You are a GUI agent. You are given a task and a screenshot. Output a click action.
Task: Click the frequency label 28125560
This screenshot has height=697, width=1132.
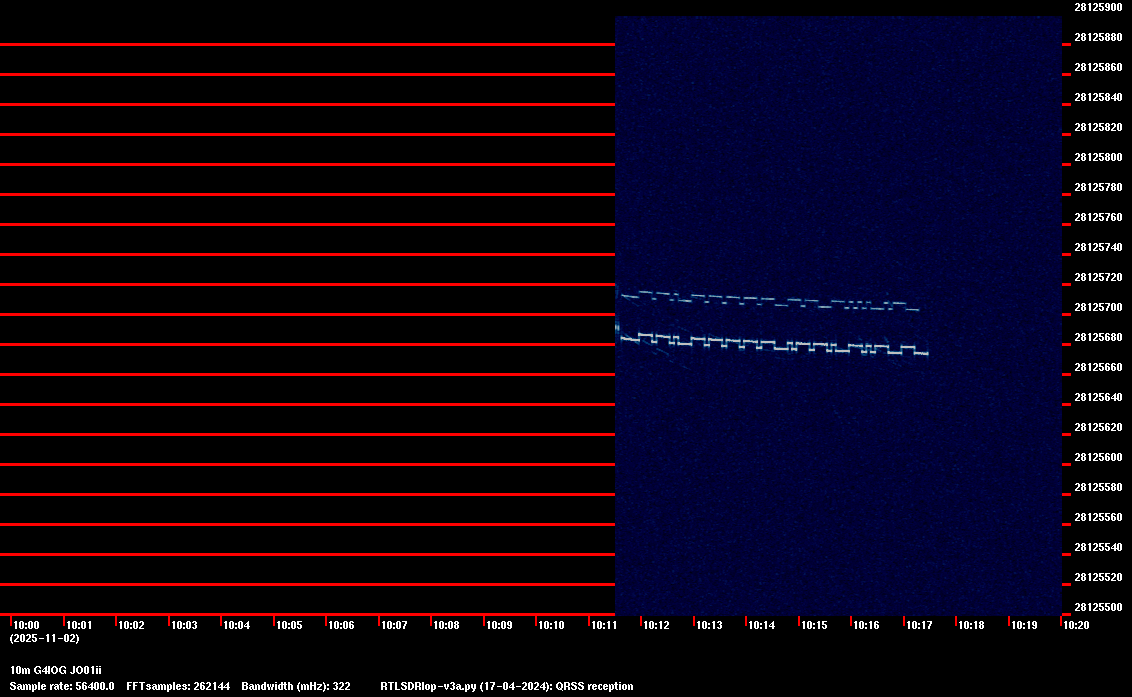(1099, 517)
